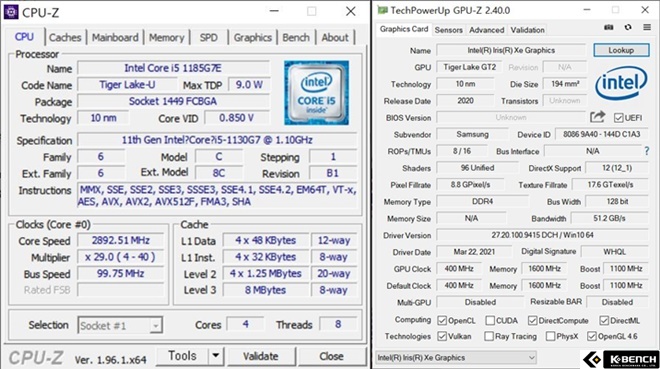The height and width of the screenshot is (369, 660).
Task: Click the Lookup button
Action: [x=621, y=50]
